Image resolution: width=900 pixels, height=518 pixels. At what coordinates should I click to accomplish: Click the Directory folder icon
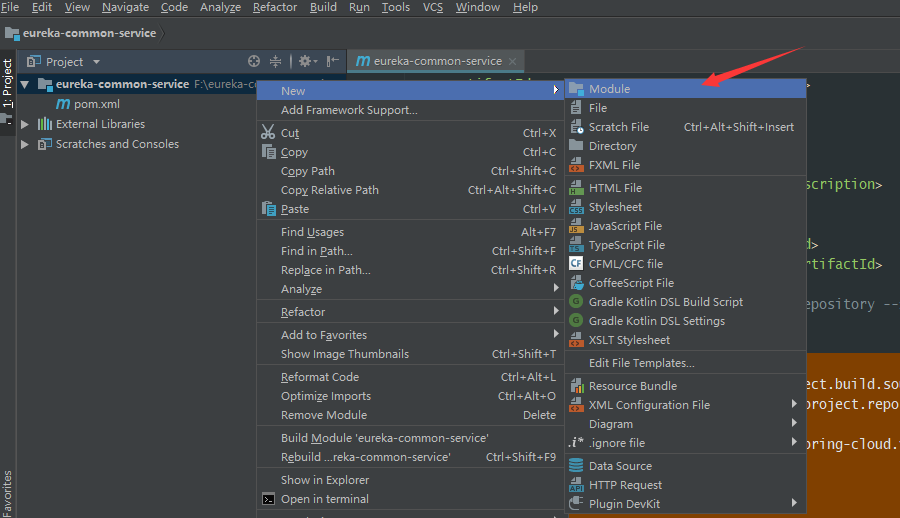tap(576, 145)
